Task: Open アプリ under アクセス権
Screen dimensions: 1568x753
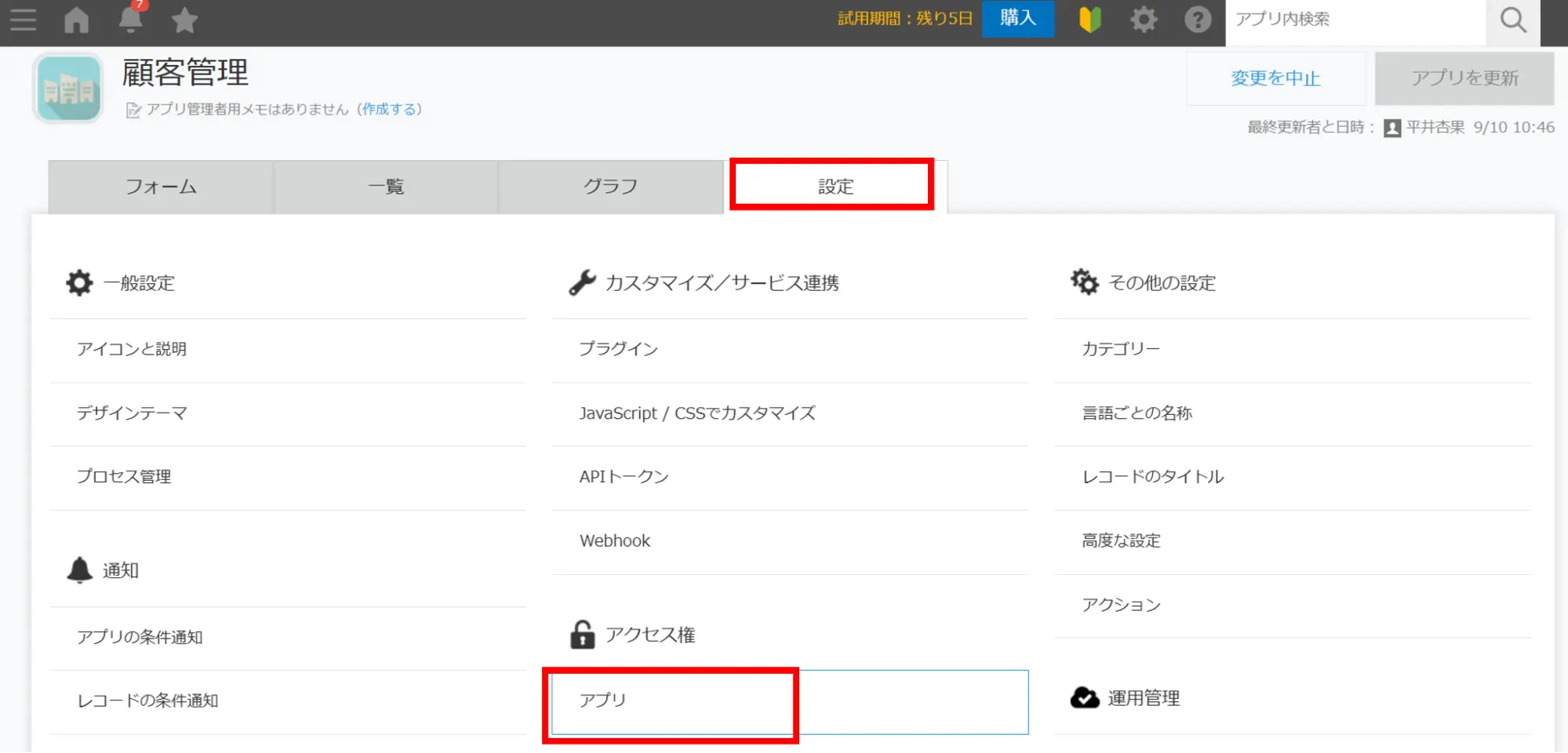Action: pos(603,700)
